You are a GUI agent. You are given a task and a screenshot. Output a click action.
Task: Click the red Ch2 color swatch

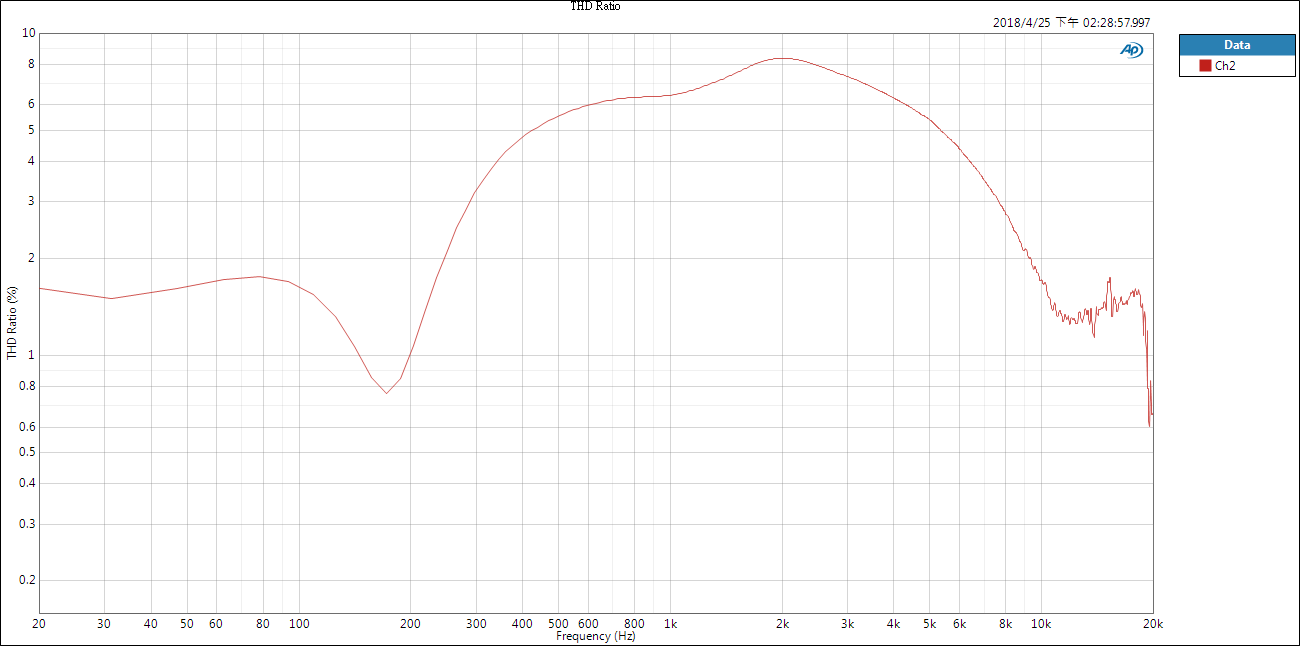[x=1205, y=65]
